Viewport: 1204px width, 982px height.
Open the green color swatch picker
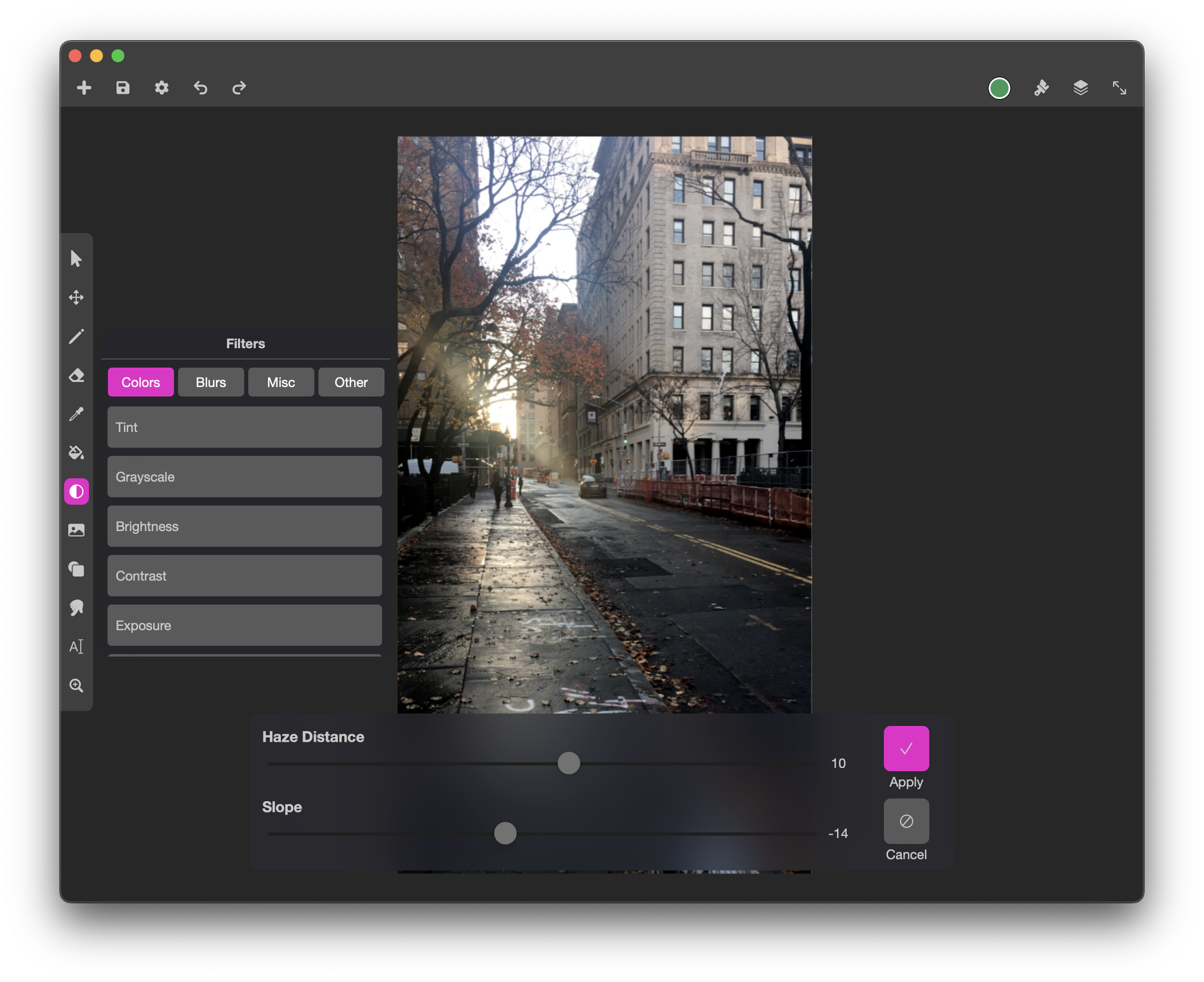click(999, 88)
